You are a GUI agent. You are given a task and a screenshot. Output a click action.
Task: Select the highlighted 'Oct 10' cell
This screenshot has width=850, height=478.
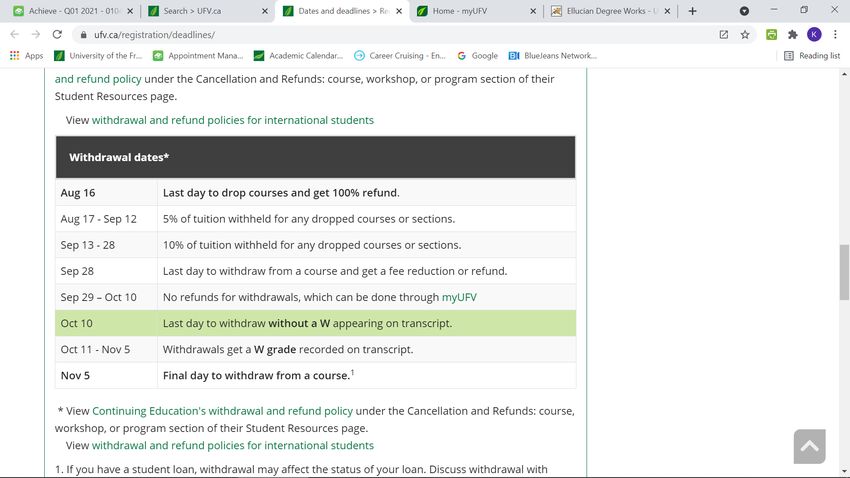click(106, 323)
